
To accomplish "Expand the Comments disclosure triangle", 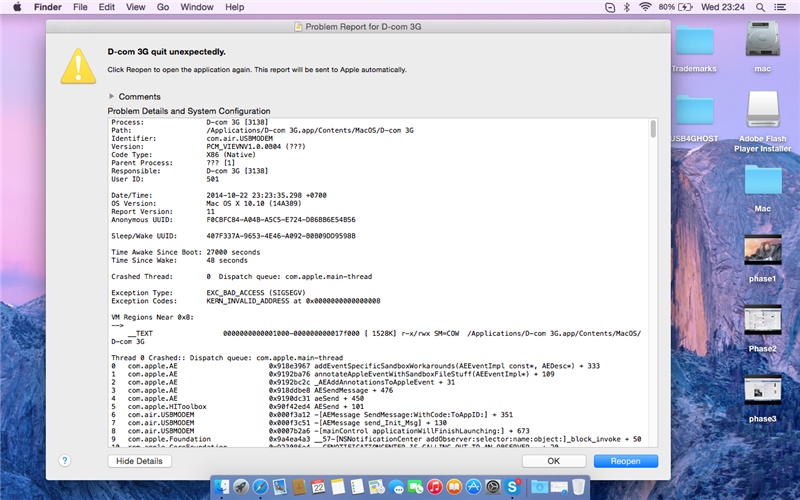I will pos(112,96).
